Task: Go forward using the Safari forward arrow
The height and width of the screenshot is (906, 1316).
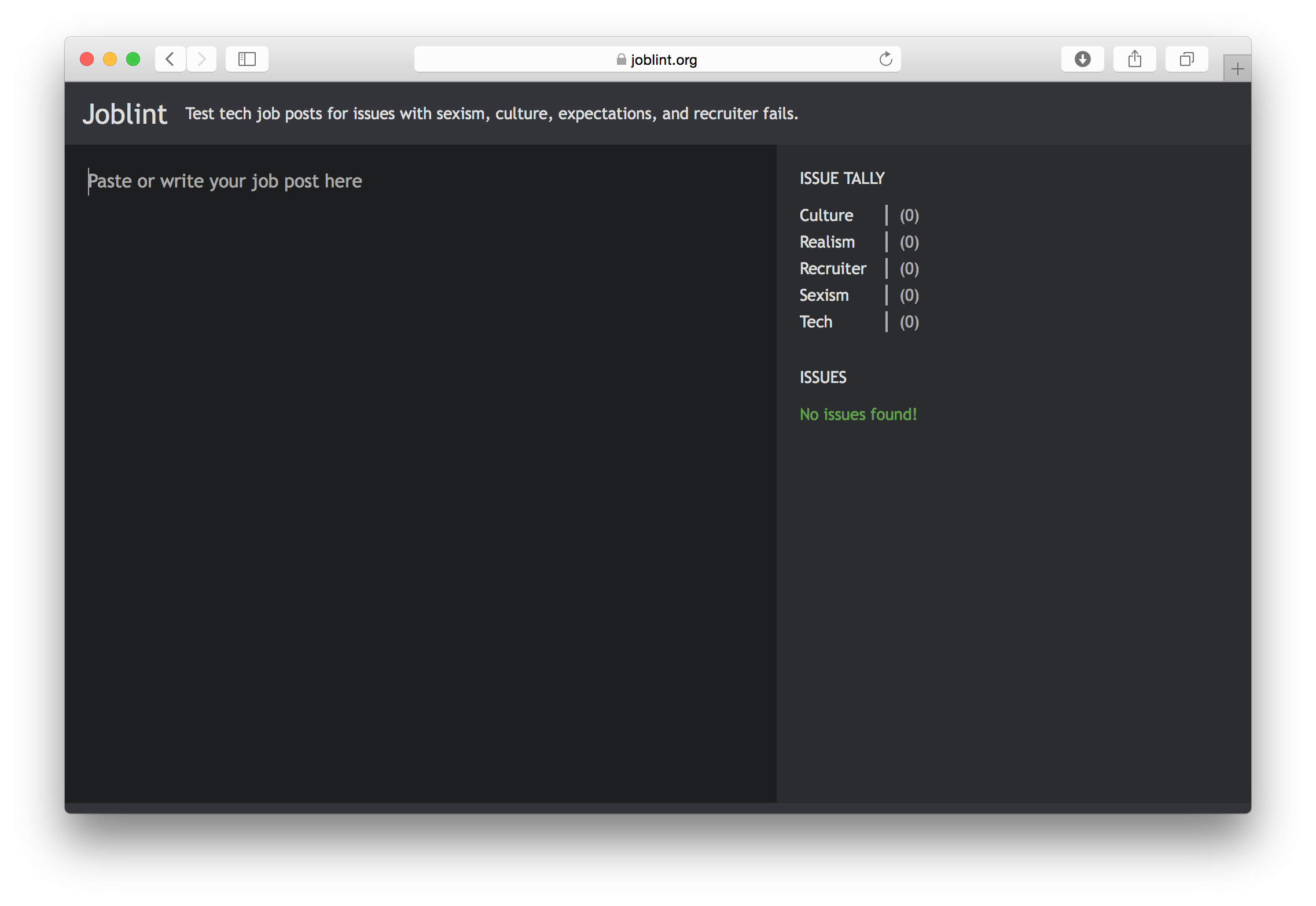Action: (x=201, y=59)
